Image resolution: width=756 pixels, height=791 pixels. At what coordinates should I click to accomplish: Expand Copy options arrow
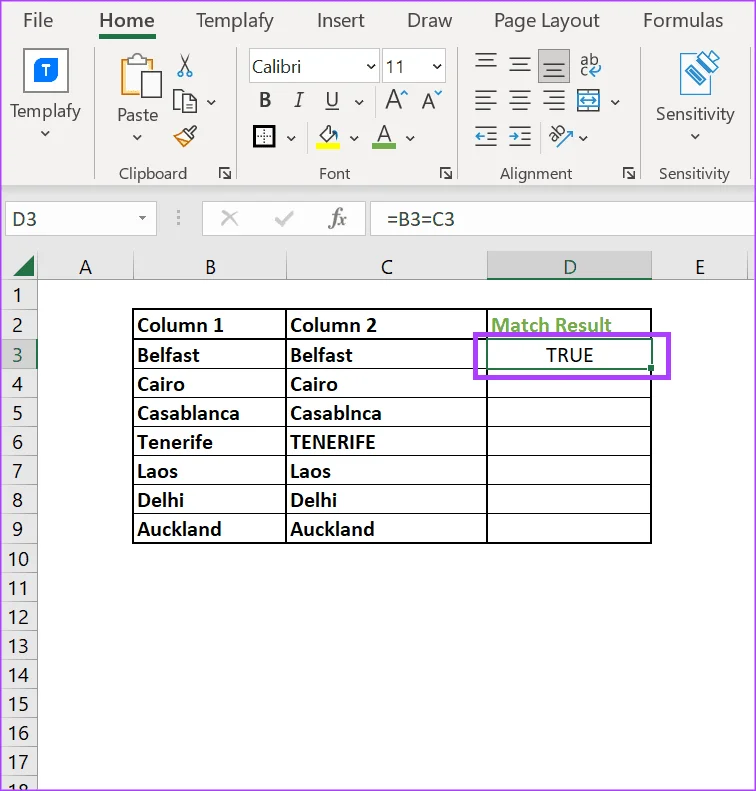point(211,102)
